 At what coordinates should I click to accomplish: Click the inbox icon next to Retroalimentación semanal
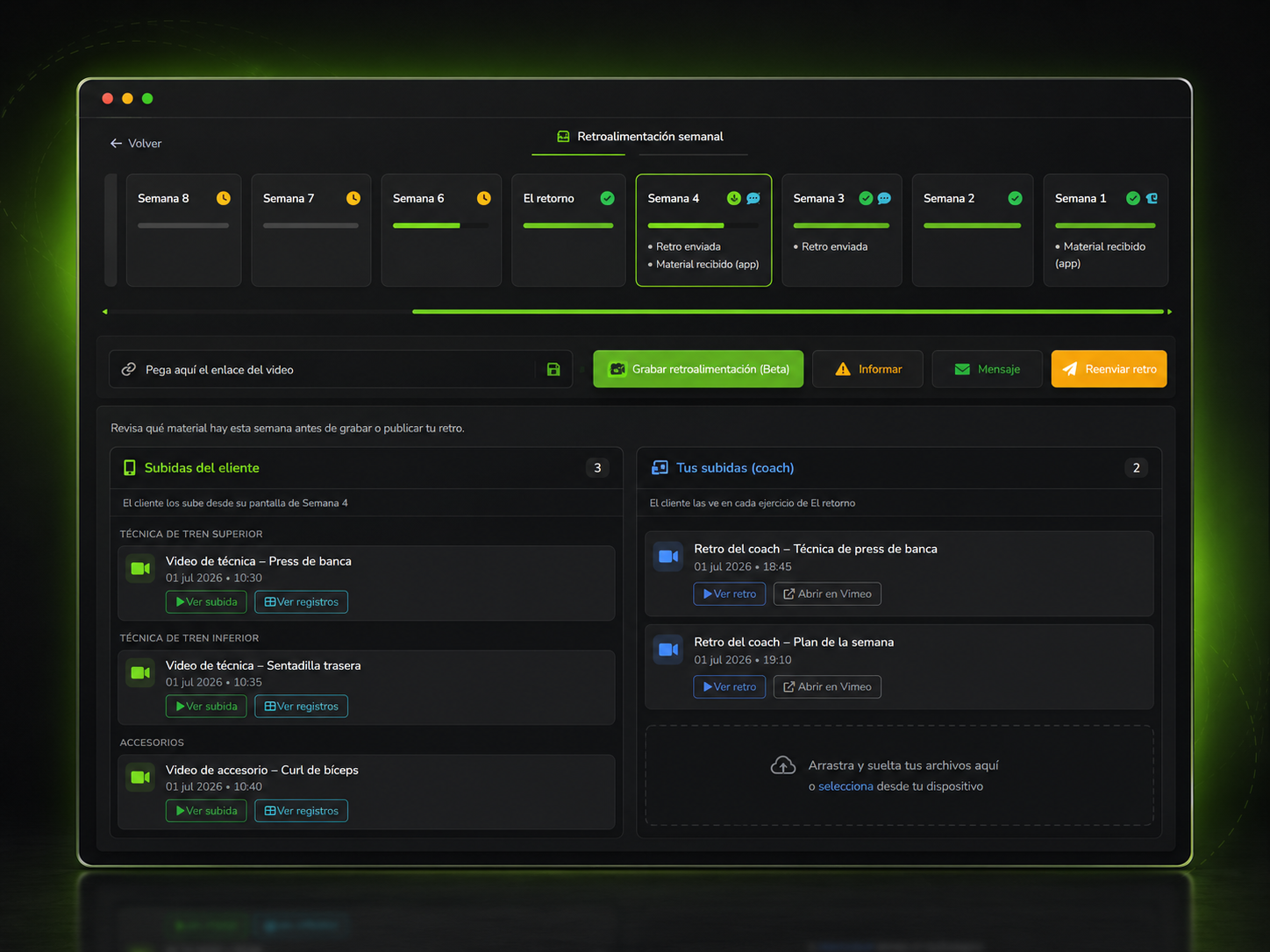(564, 137)
